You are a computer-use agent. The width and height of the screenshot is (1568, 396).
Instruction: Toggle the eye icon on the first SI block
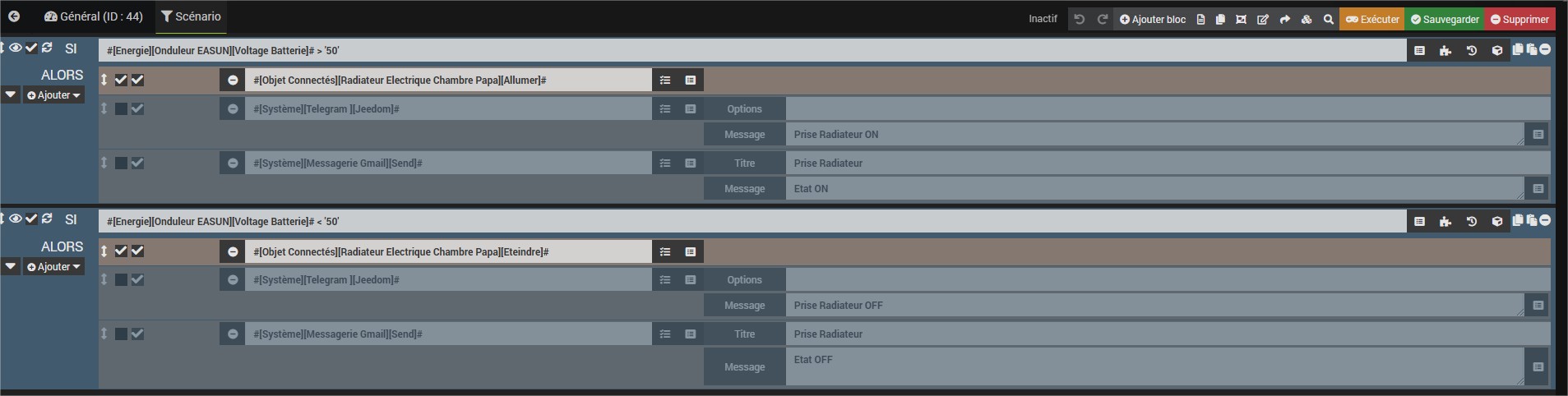[16, 48]
